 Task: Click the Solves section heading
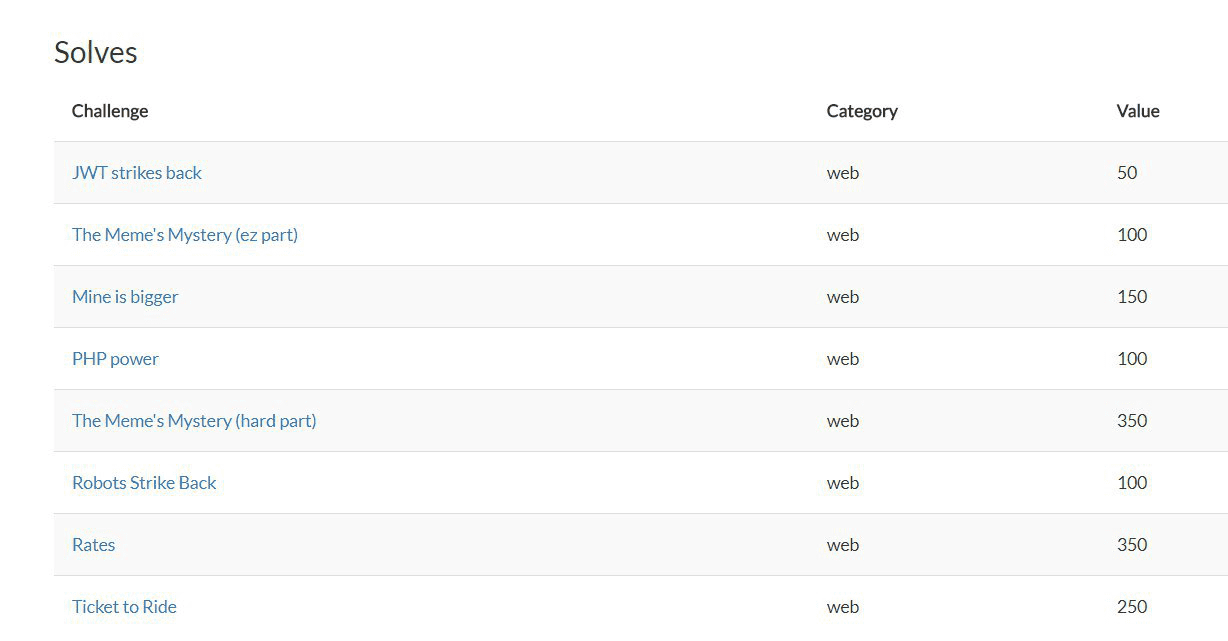tap(96, 52)
